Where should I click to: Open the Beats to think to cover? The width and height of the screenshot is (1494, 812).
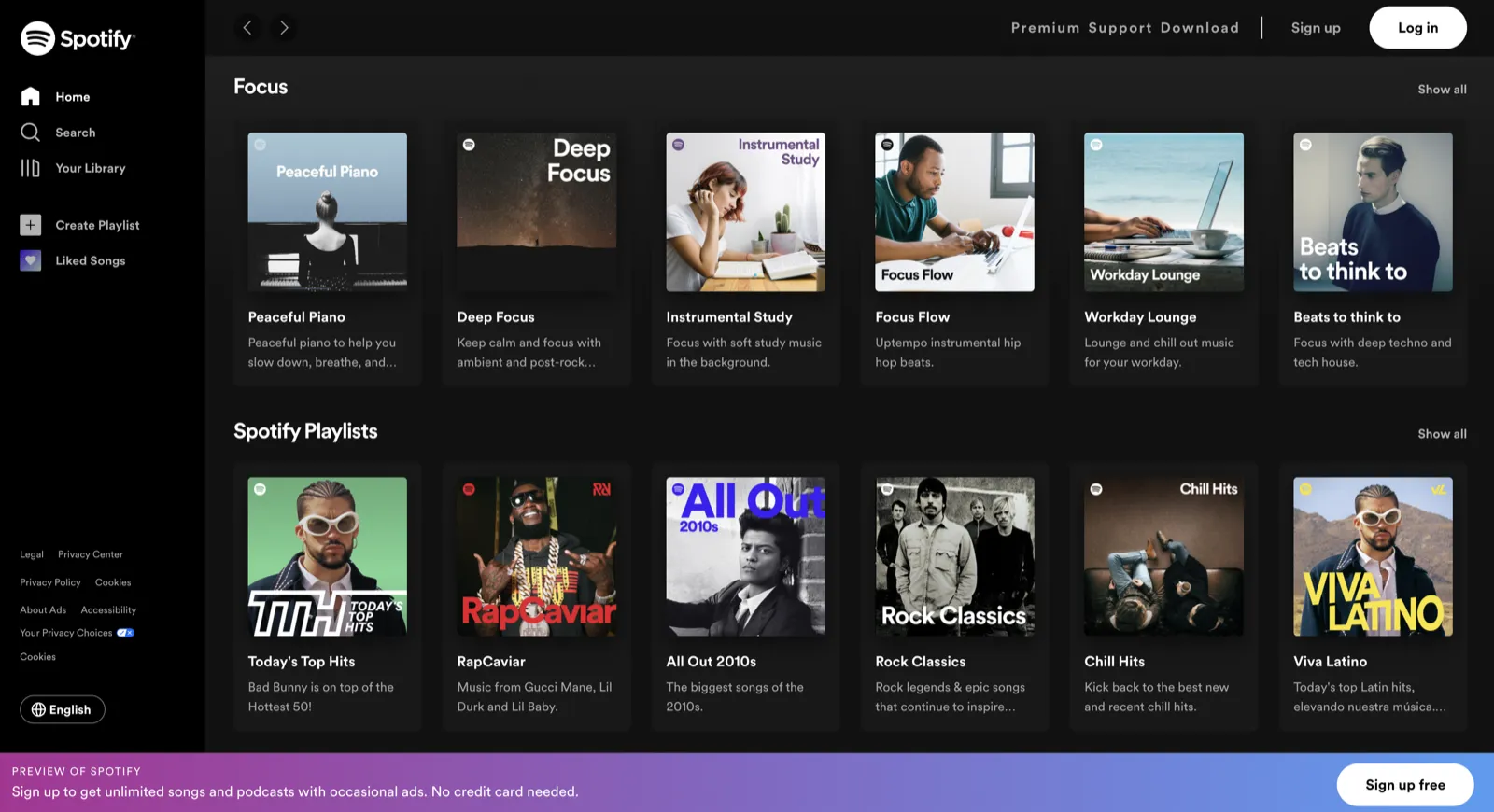pyautogui.click(x=1374, y=212)
